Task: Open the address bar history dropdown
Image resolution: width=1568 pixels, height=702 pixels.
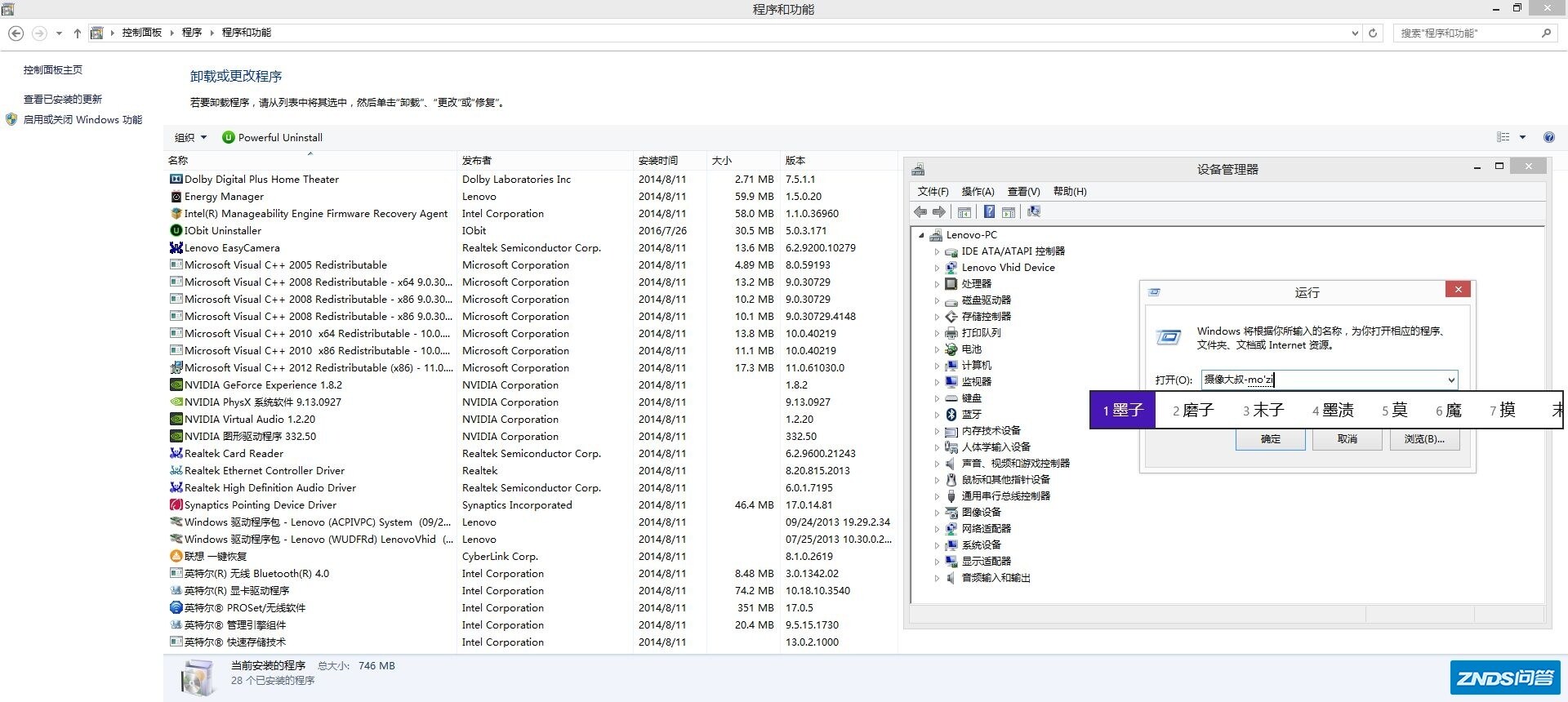Action: tap(1355, 33)
